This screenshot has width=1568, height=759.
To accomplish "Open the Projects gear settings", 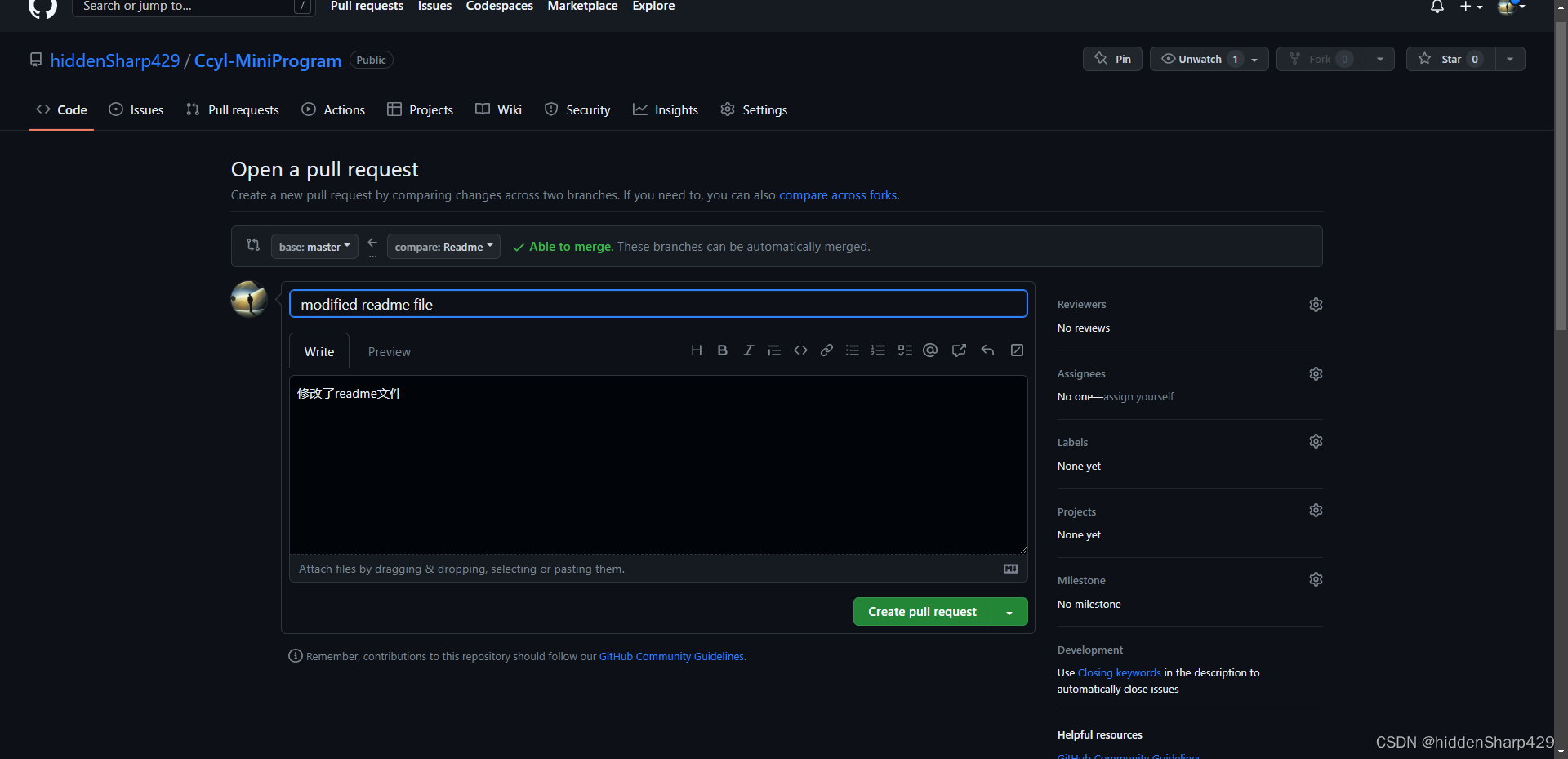I will pos(1316,511).
